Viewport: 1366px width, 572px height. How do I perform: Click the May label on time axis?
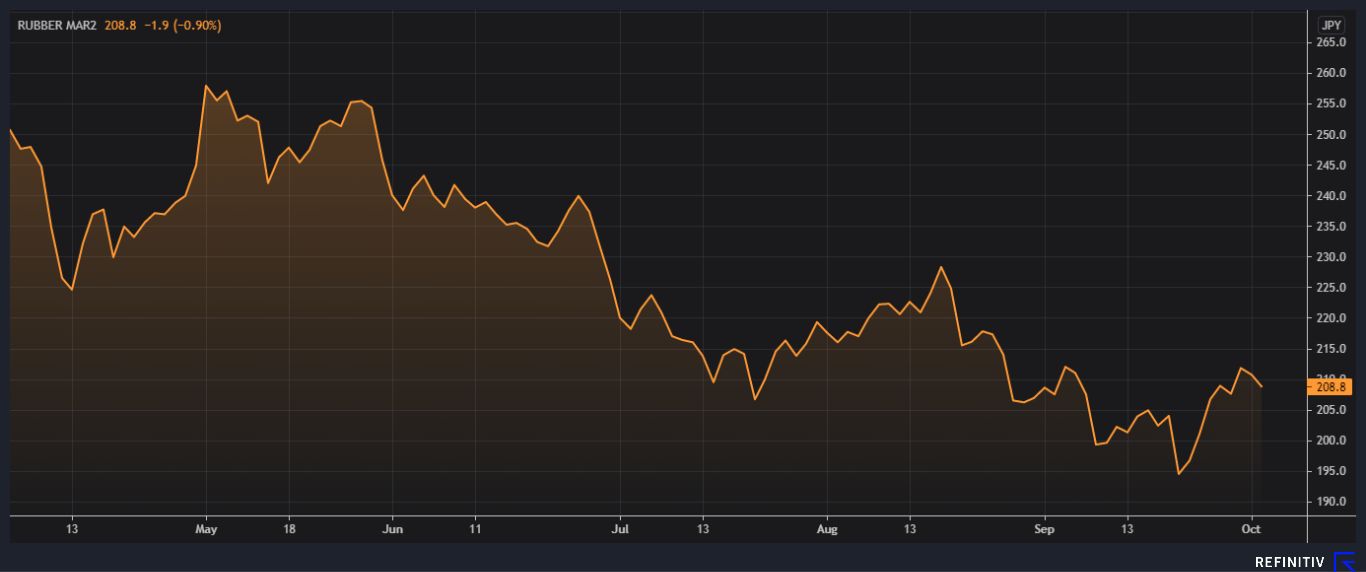point(206,528)
